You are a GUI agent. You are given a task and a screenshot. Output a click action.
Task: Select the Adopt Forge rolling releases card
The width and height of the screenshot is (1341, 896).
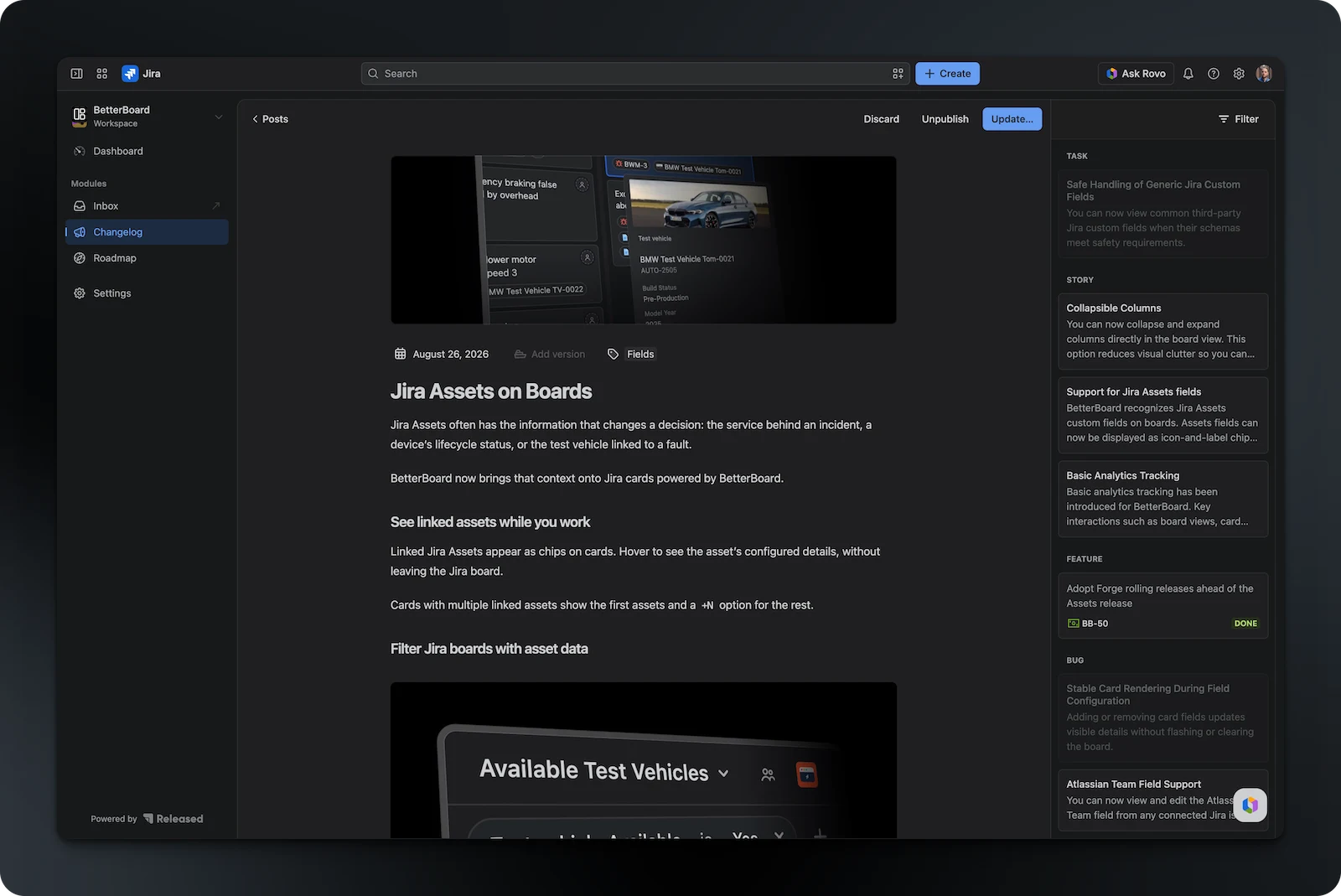[1162, 605]
